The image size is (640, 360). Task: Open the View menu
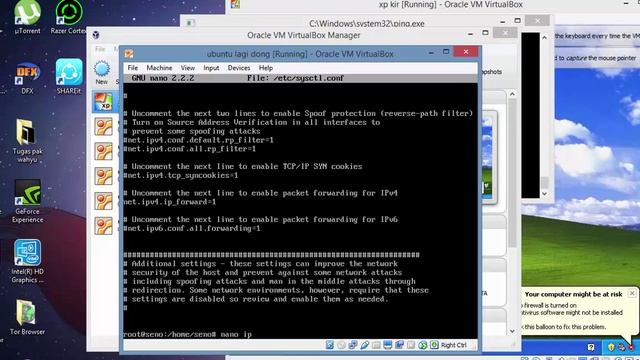(x=188, y=68)
